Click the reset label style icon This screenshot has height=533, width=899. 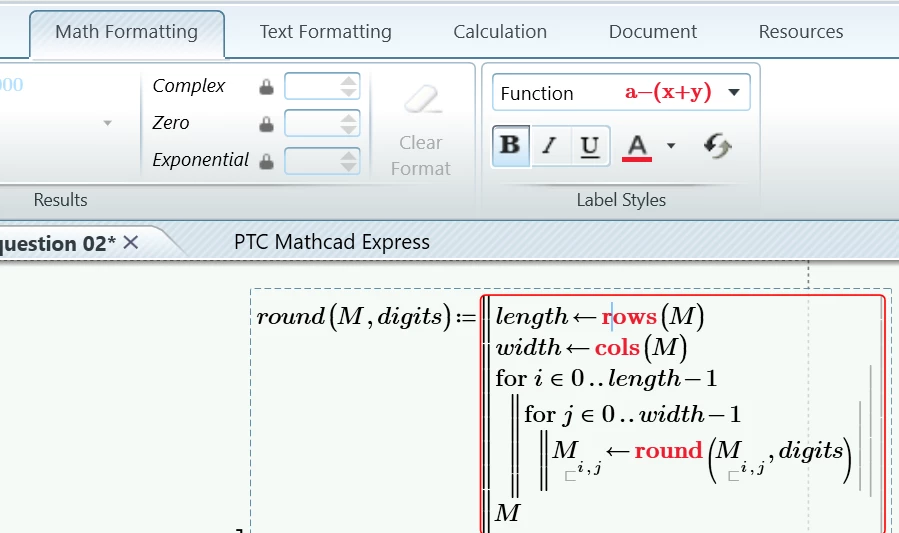click(717, 146)
